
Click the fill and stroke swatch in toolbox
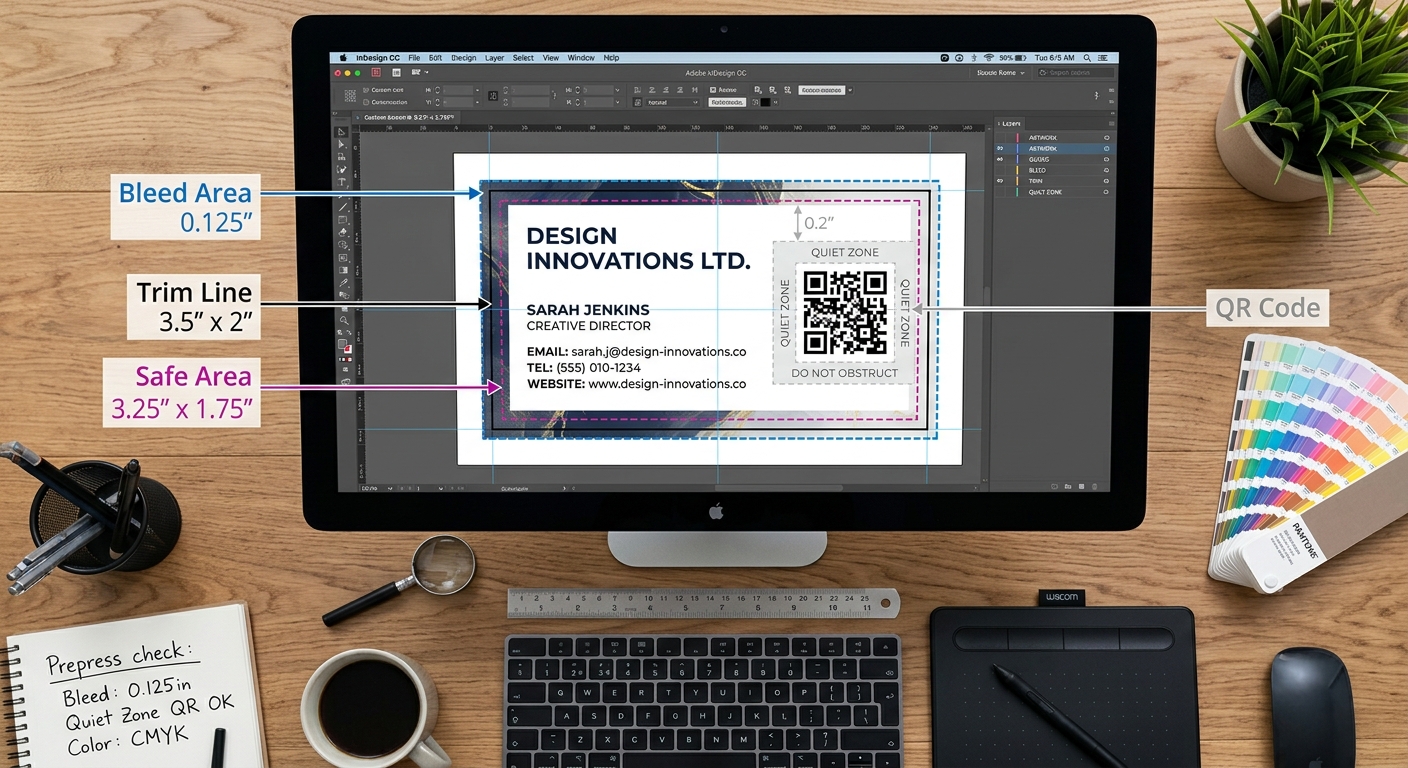345,345
